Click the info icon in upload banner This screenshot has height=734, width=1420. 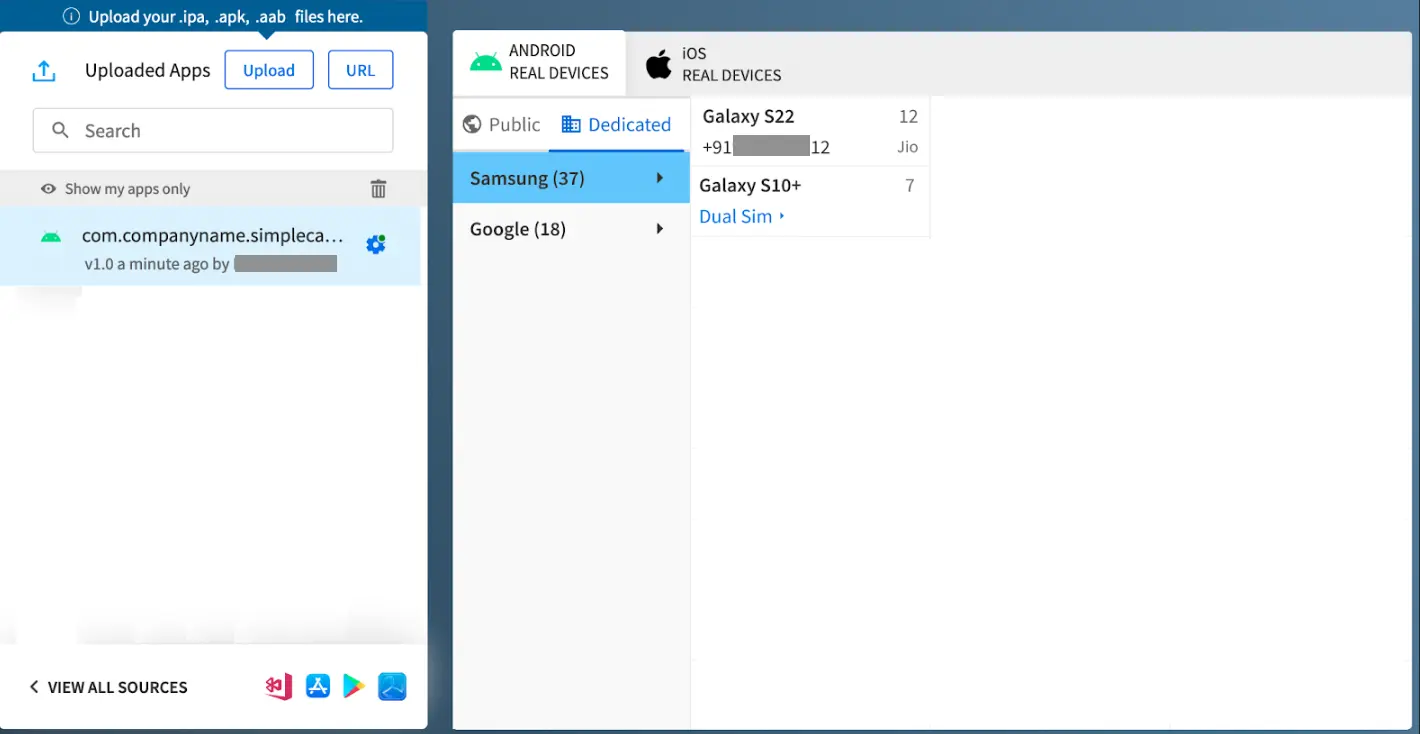click(x=71, y=17)
